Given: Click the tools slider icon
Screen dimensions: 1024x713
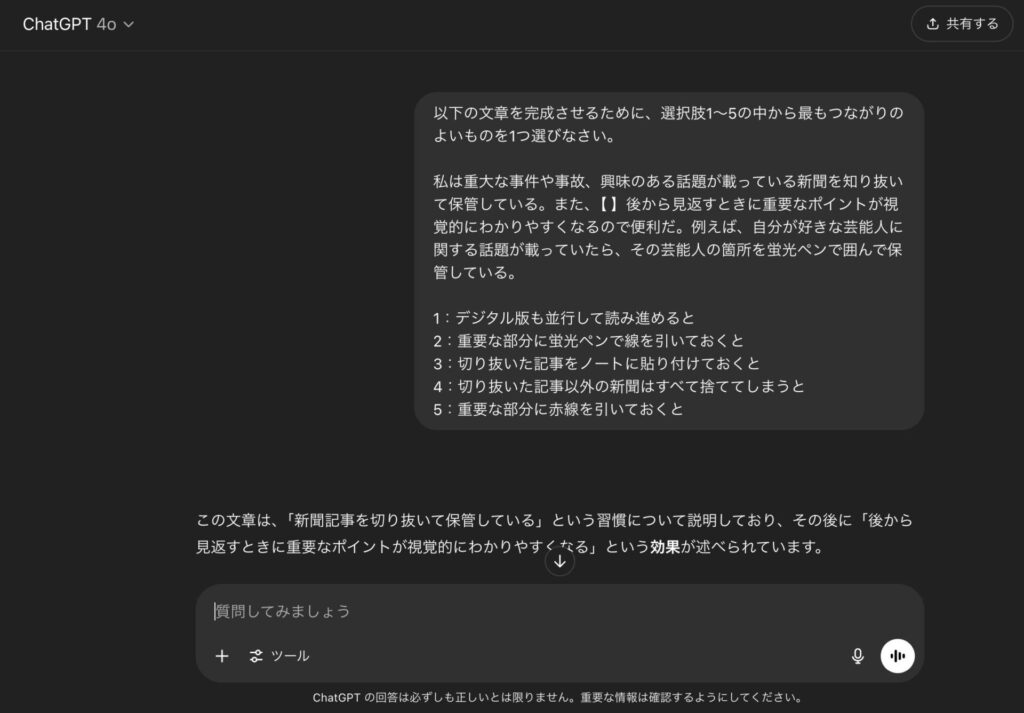Looking at the screenshot, I should point(256,656).
